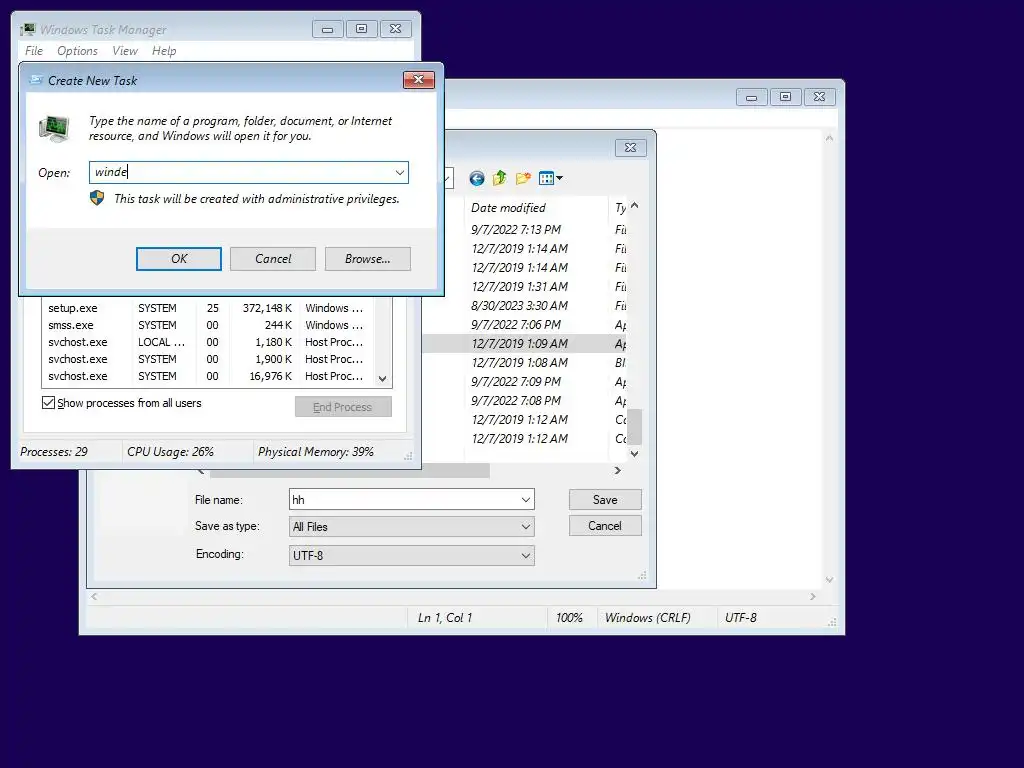Select file dated 9/7/2022 7:09 PM
1024x768 pixels.
coord(516,381)
